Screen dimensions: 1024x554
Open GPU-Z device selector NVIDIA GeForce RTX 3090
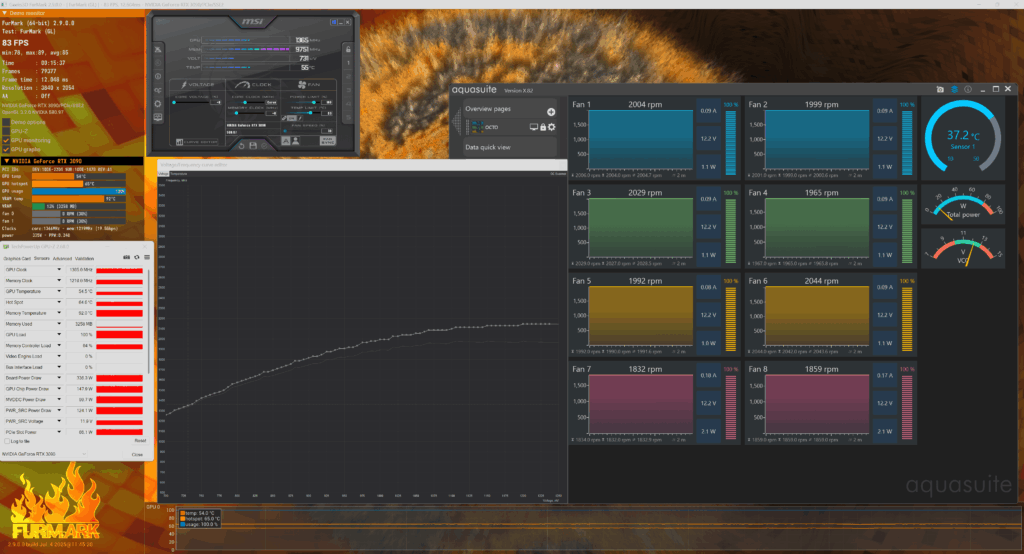coord(44,453)
